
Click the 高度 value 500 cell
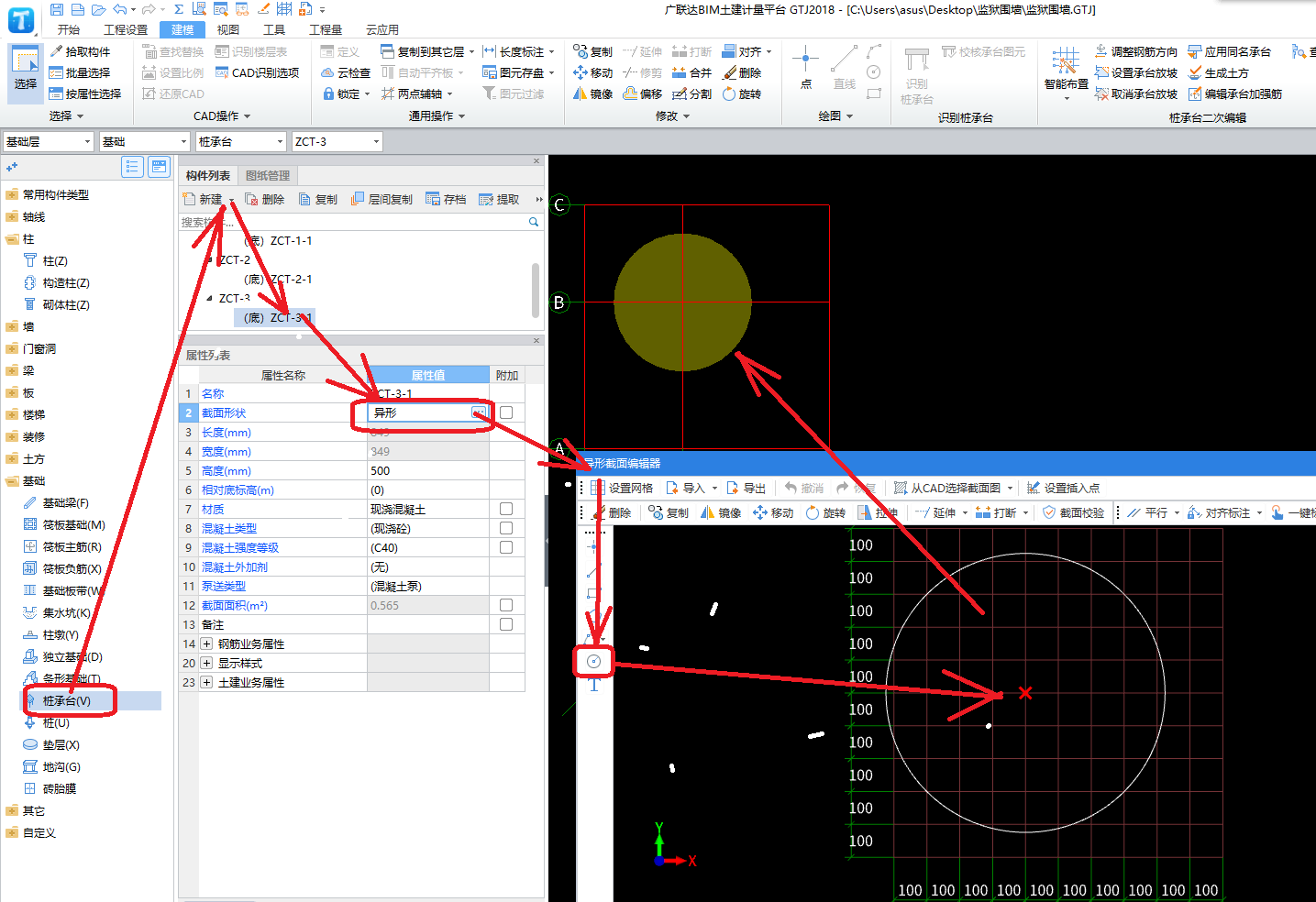click(x=427, y=470)
